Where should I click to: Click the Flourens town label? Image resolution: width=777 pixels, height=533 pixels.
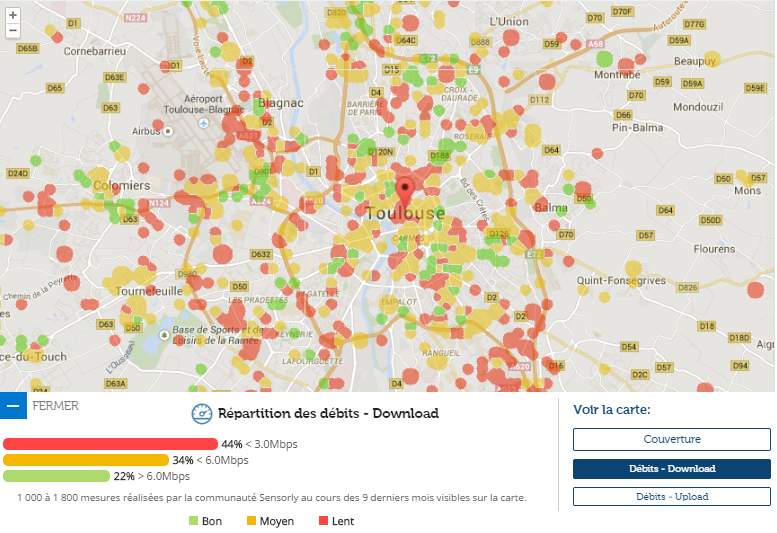(x=714, y=249)
